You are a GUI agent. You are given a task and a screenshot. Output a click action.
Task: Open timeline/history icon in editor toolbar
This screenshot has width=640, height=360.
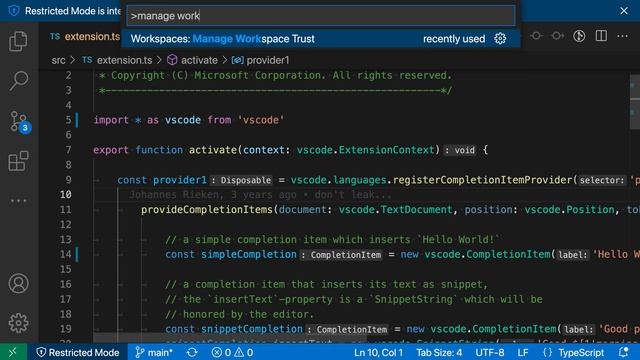click(x=579, y=36)
